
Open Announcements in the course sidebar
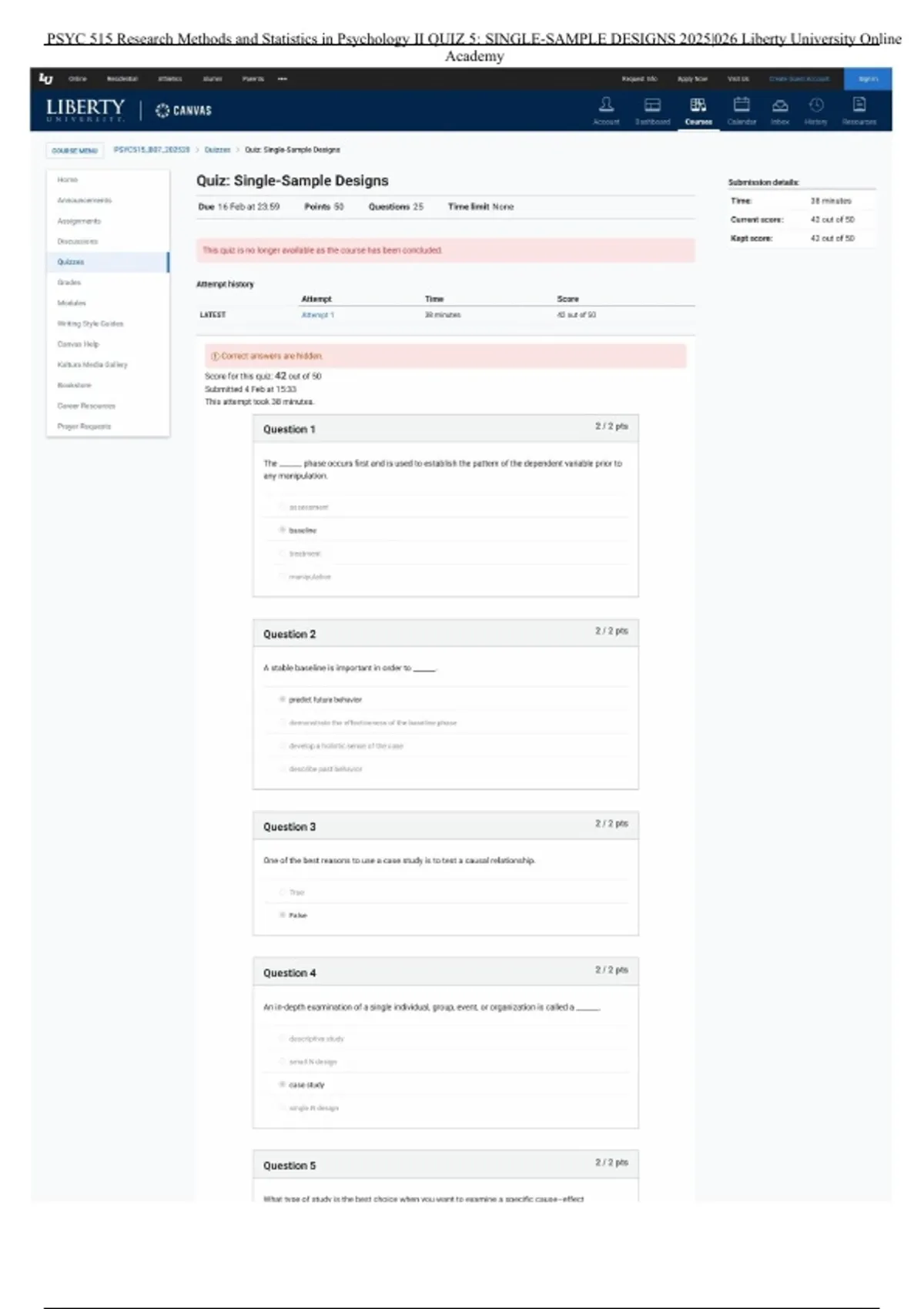[85, 200]
